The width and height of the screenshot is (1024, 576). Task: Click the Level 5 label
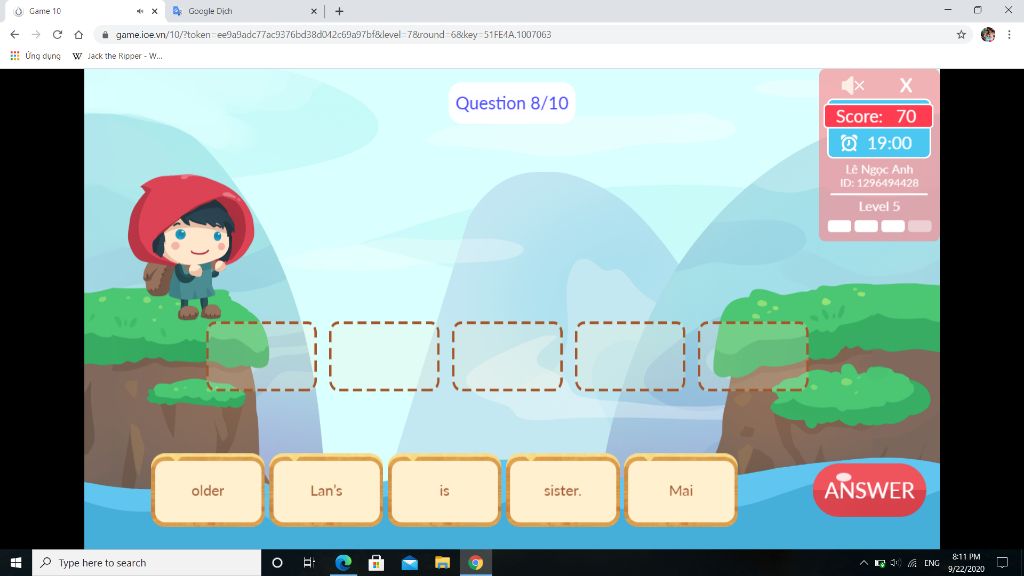[879, 206]
